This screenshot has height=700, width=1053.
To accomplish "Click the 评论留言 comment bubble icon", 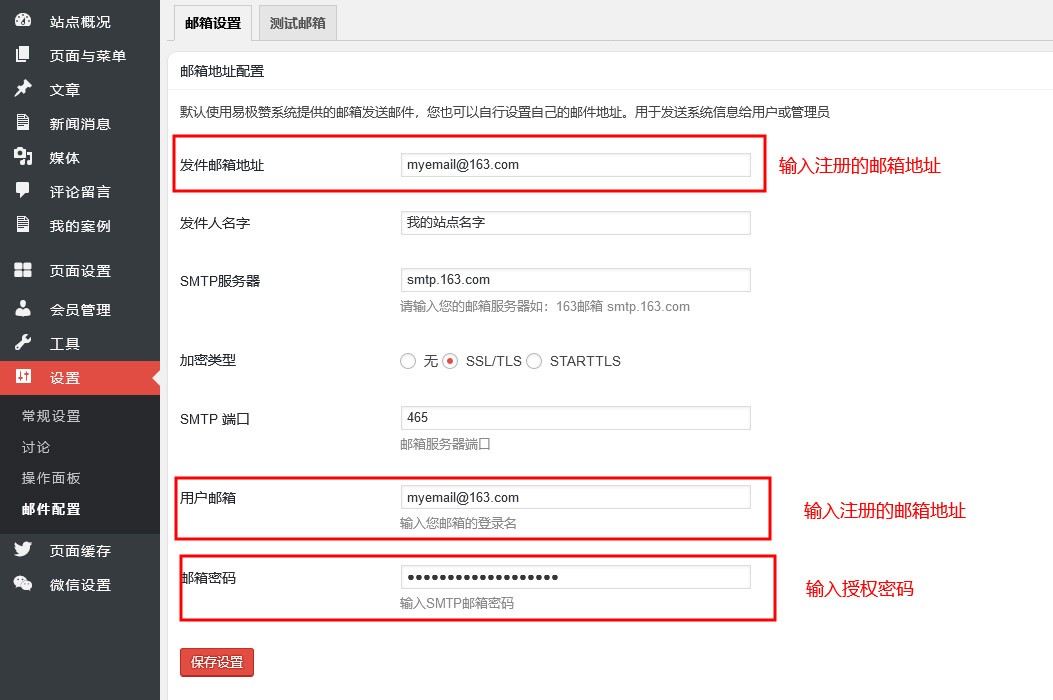I will 23,191.
